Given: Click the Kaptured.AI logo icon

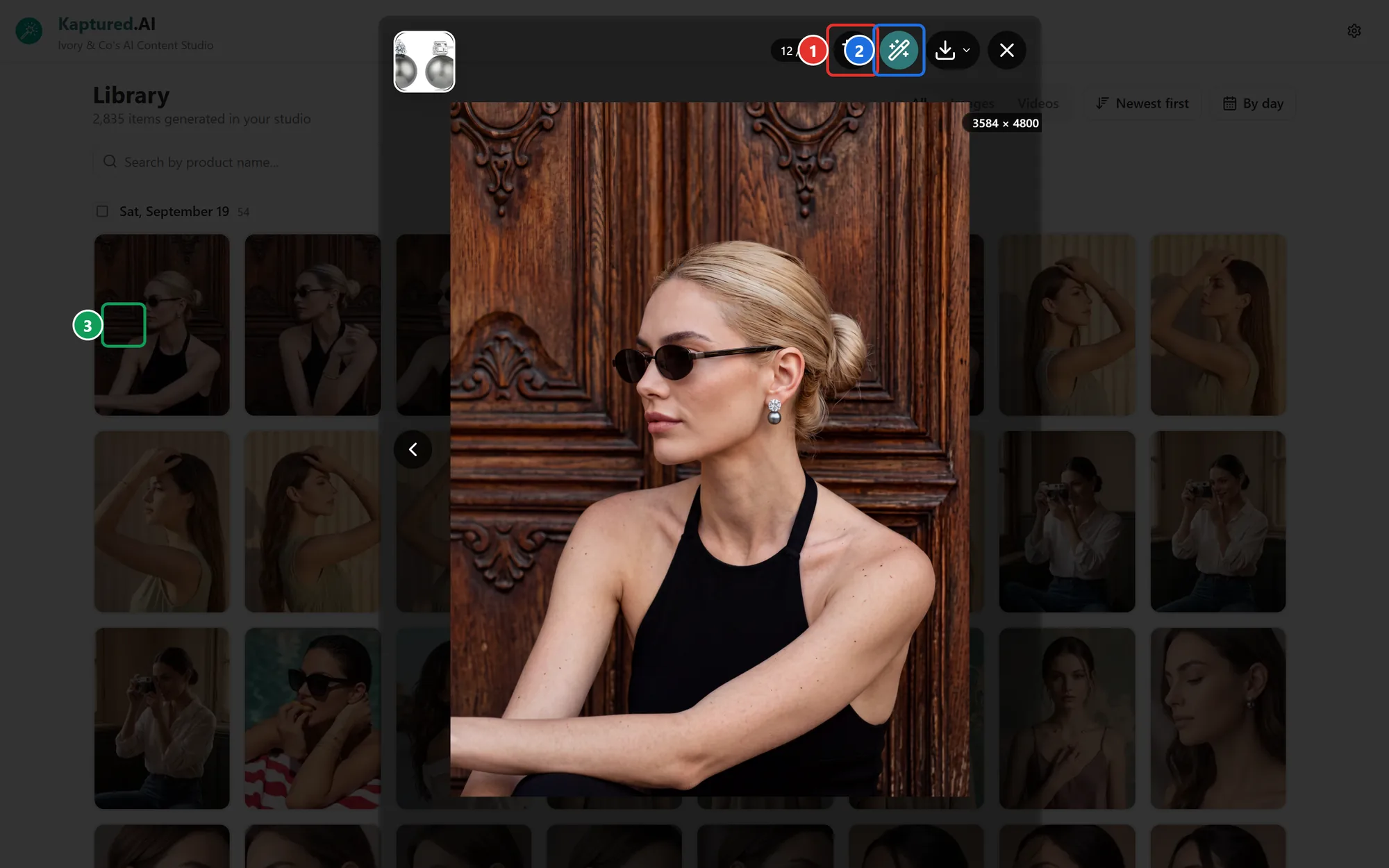Looking at the screenshot, I should (29, 31).
